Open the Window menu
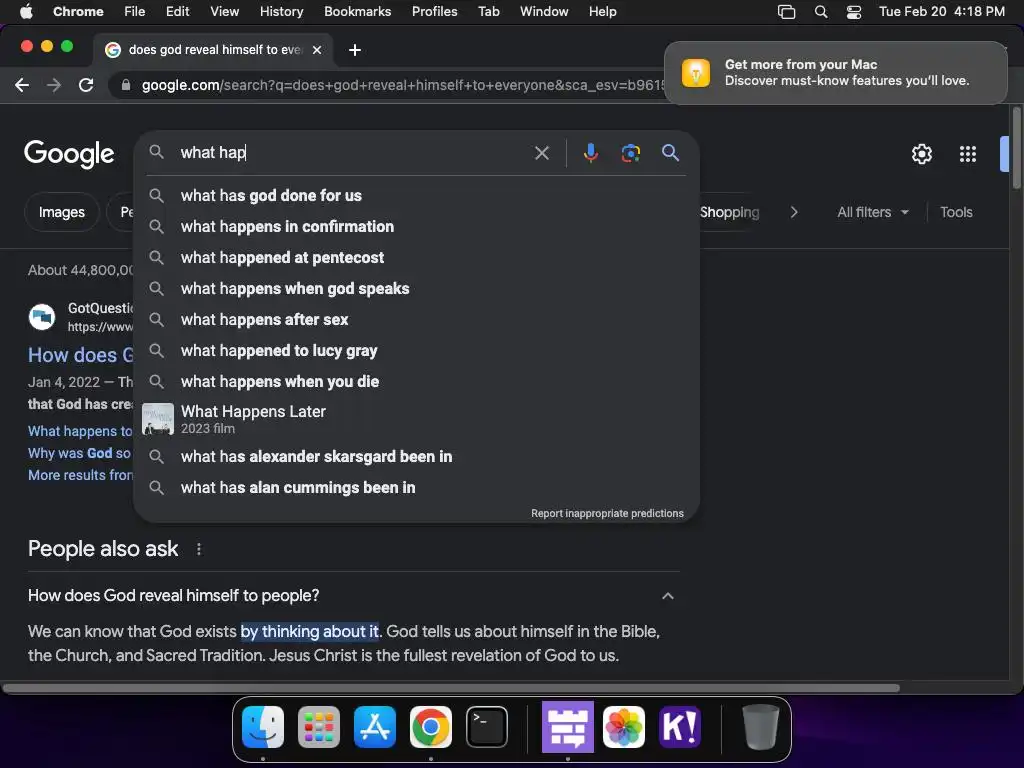The image size is (1024, 768). click(544, 11)
